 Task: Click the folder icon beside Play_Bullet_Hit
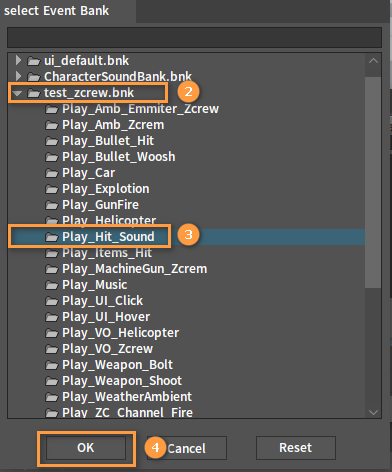[52, 141]
